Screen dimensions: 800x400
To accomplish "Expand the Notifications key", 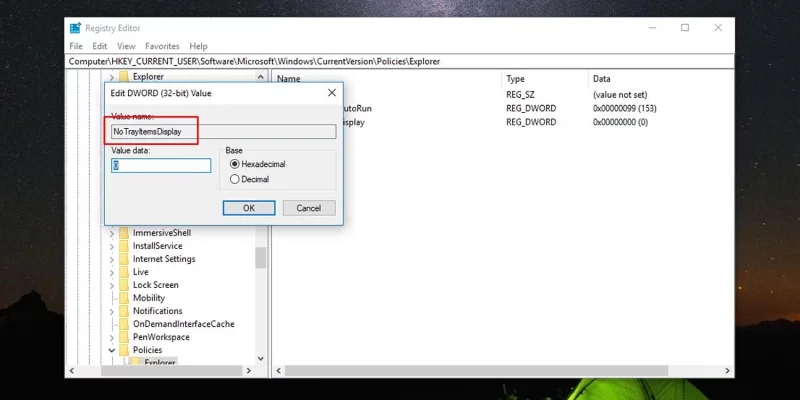I will [x=112, y=311].
